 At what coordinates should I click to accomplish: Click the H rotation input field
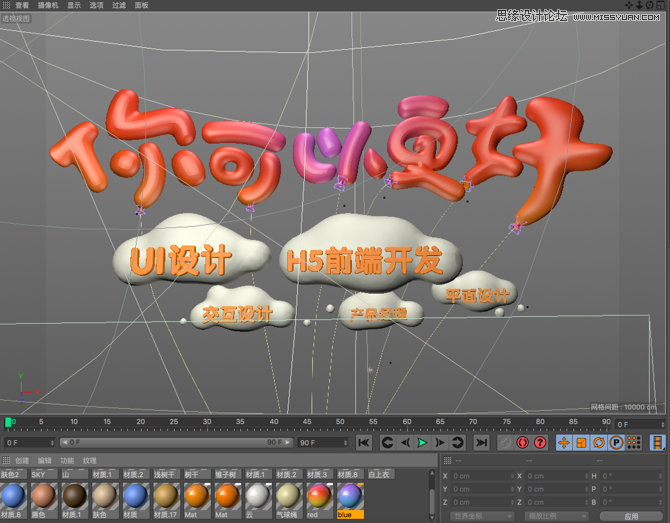[632, 476]
